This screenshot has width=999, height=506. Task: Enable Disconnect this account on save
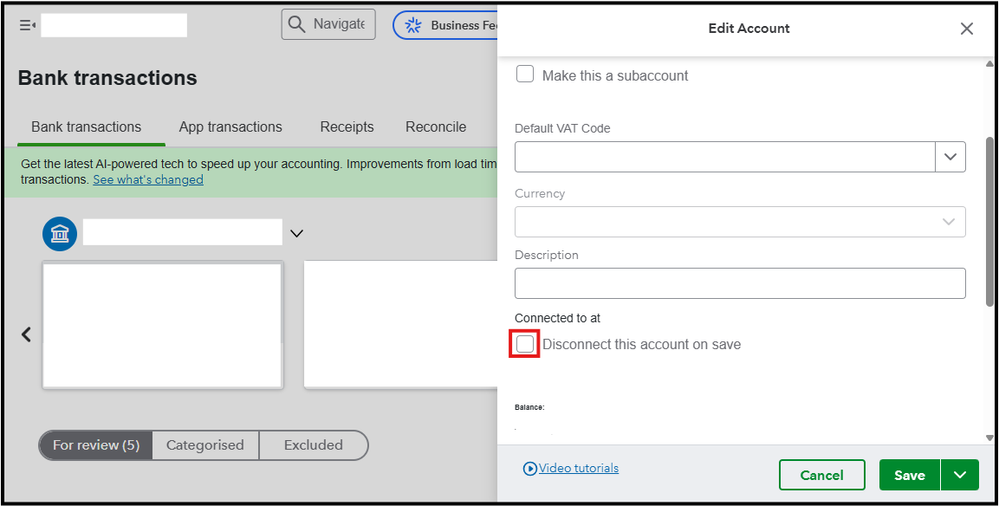pos(525,344)
